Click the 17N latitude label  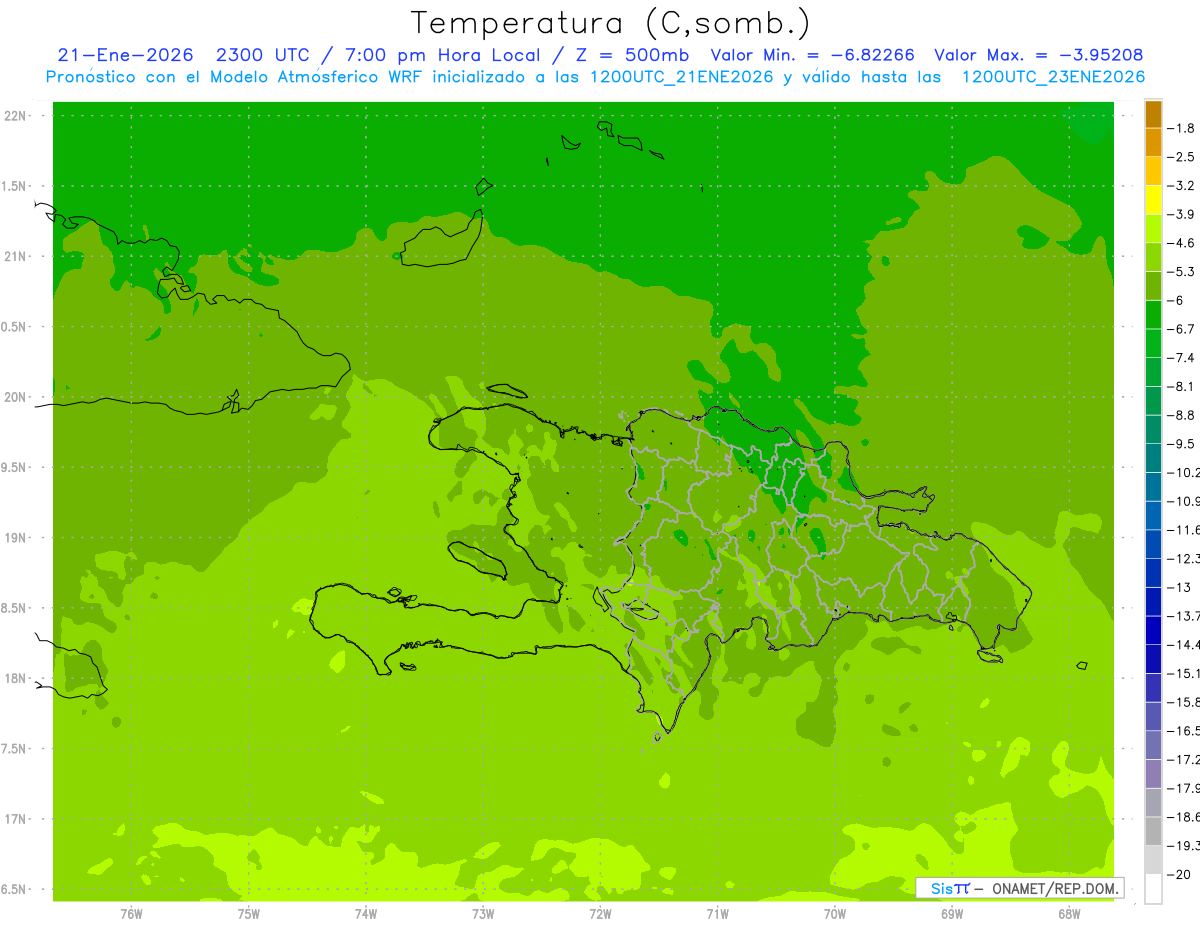[x=16, y=819]
